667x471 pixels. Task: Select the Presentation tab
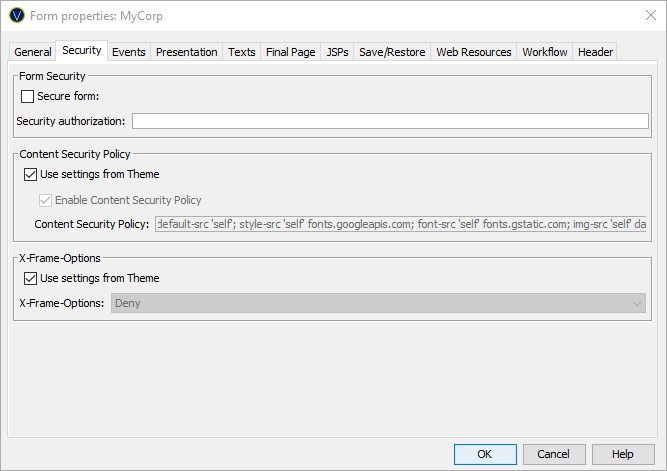pos(186,52)
